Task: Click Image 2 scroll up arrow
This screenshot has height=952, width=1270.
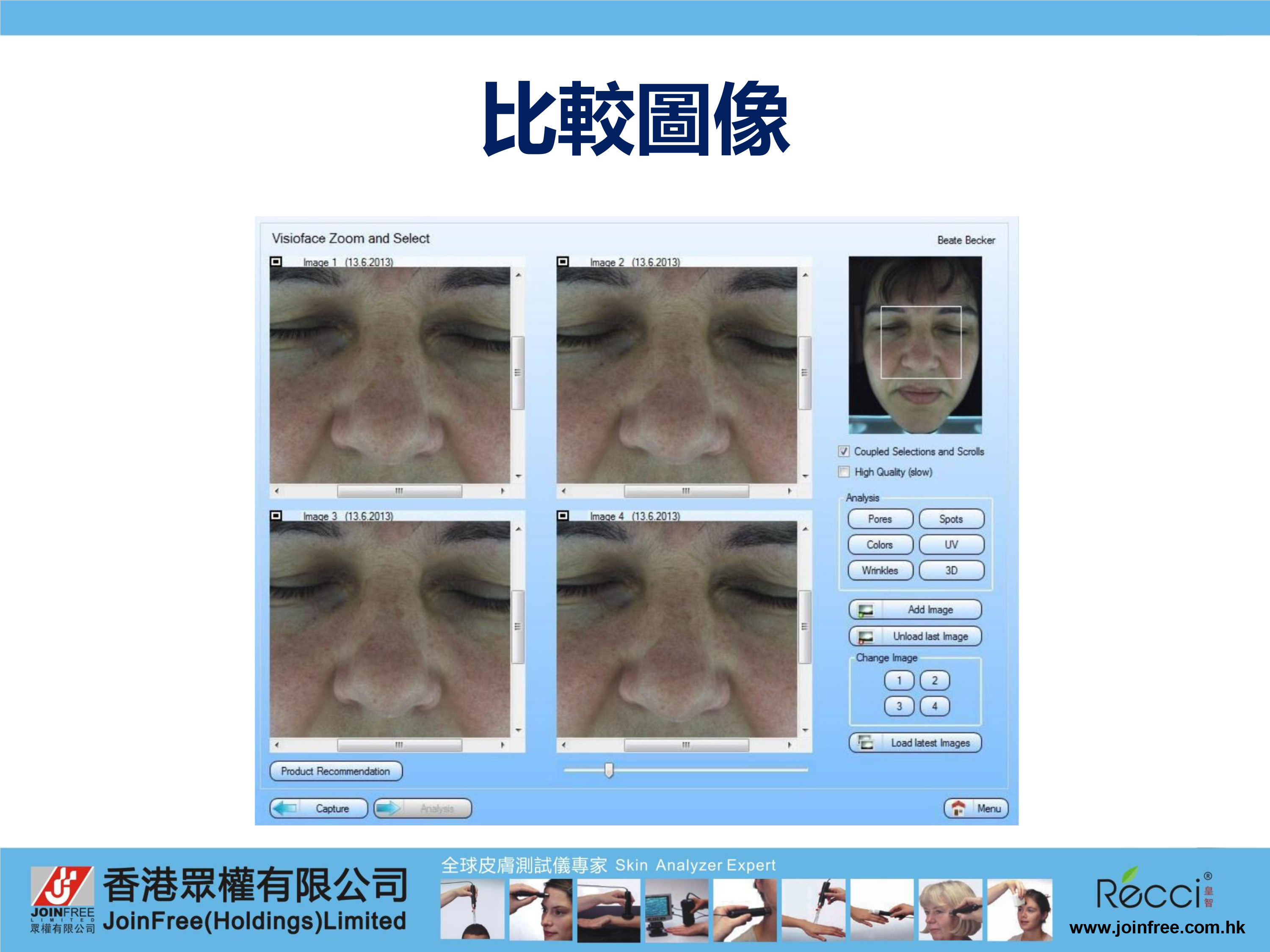Action: click(805, 275)
